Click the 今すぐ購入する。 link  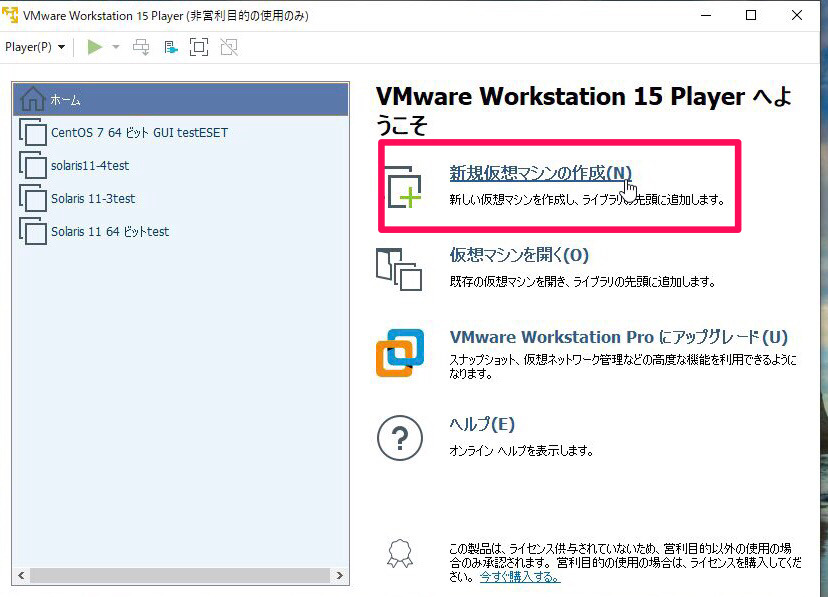pos(520,577)
